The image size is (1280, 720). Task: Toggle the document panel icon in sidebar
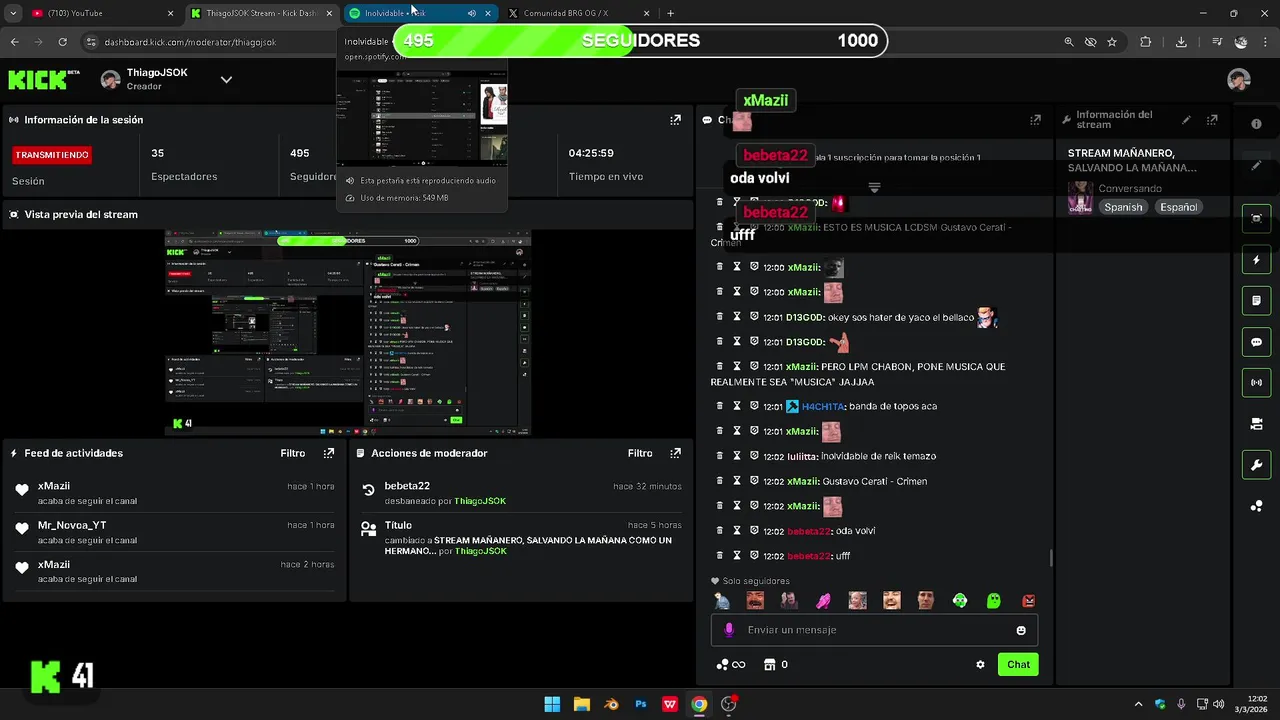pyautogui.click(x=1256, y=301)
